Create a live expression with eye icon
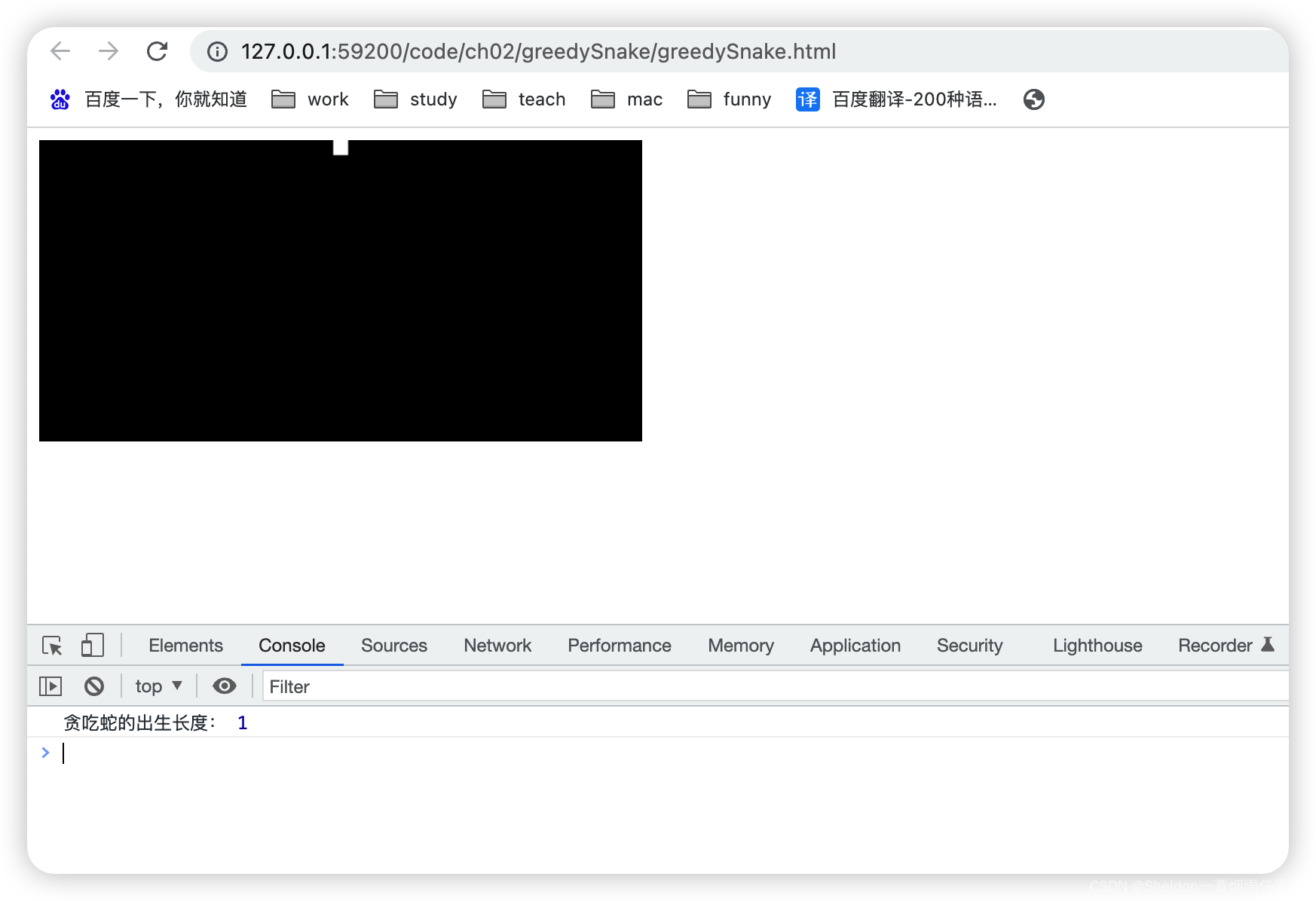The width and height of the screenshot is (1316, 901). point(225,686)
